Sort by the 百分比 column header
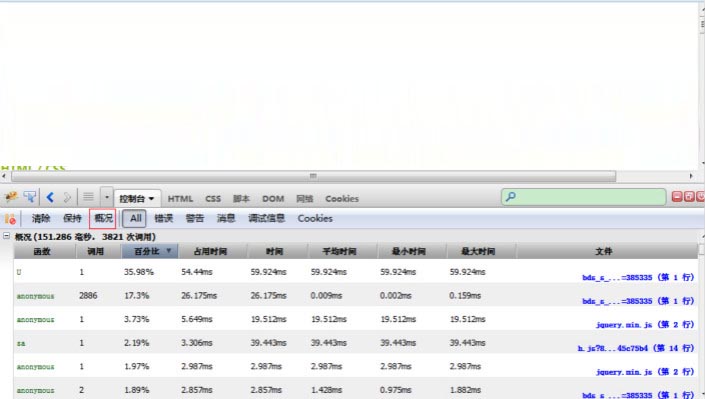 pyautogui.click(x=150, y=251)
